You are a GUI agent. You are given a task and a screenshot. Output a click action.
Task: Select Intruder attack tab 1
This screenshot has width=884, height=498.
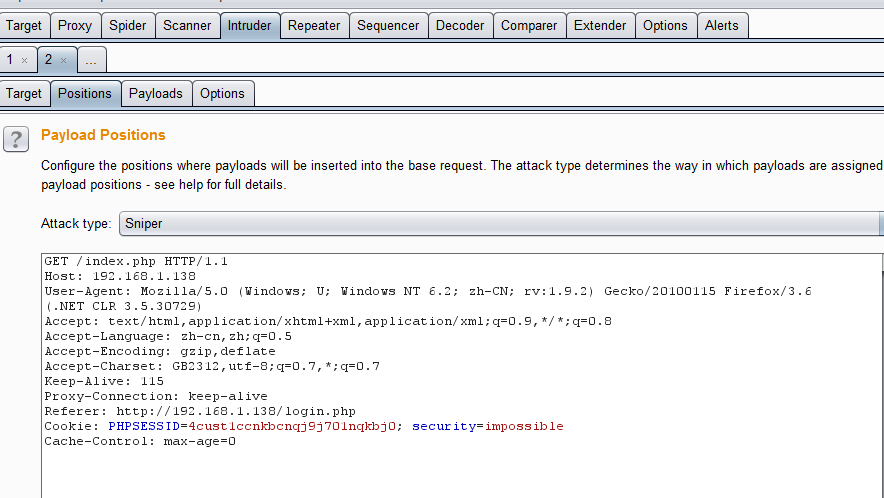[10, 60]
